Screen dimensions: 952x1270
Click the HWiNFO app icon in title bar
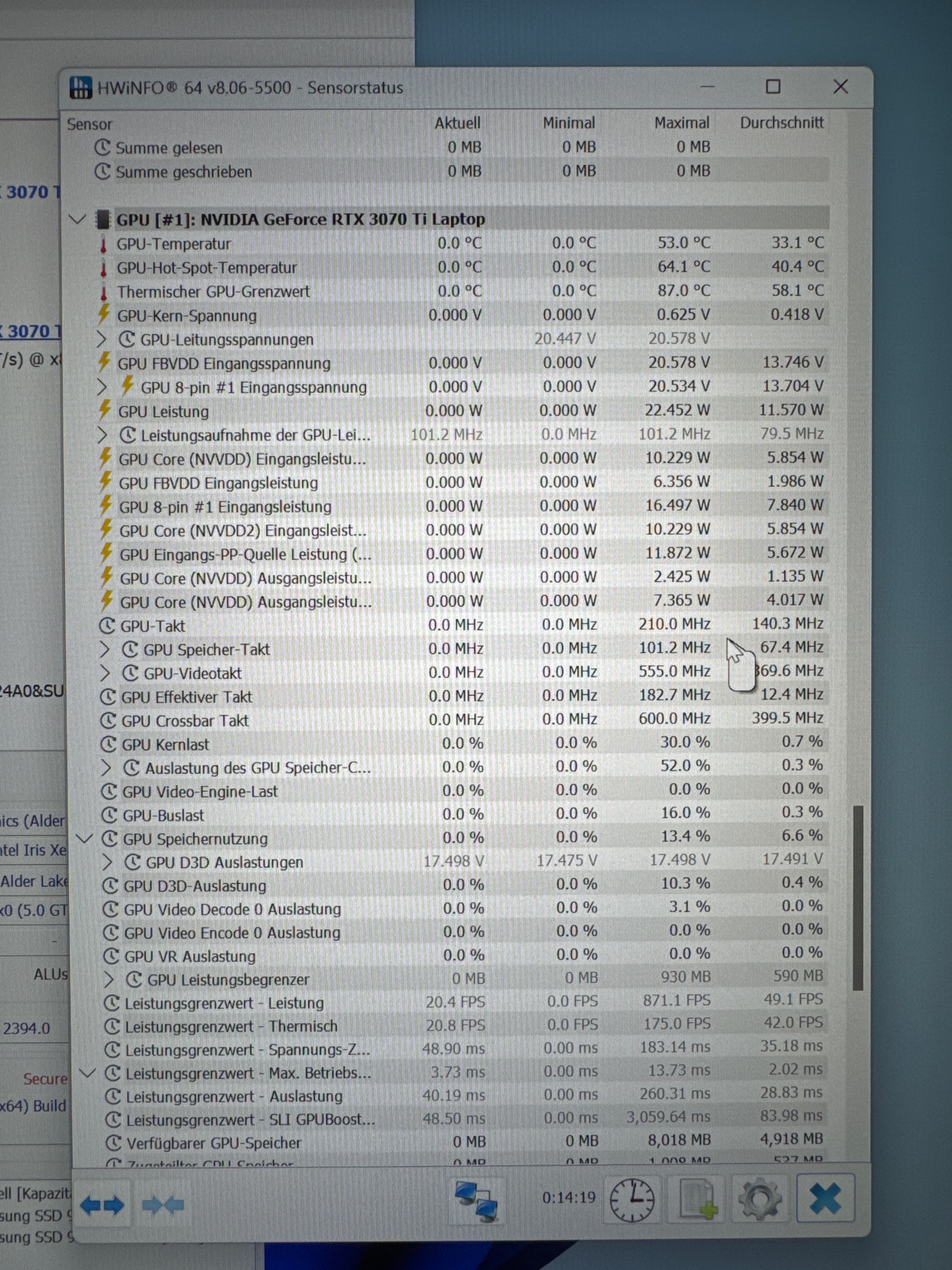pos(80,88)
